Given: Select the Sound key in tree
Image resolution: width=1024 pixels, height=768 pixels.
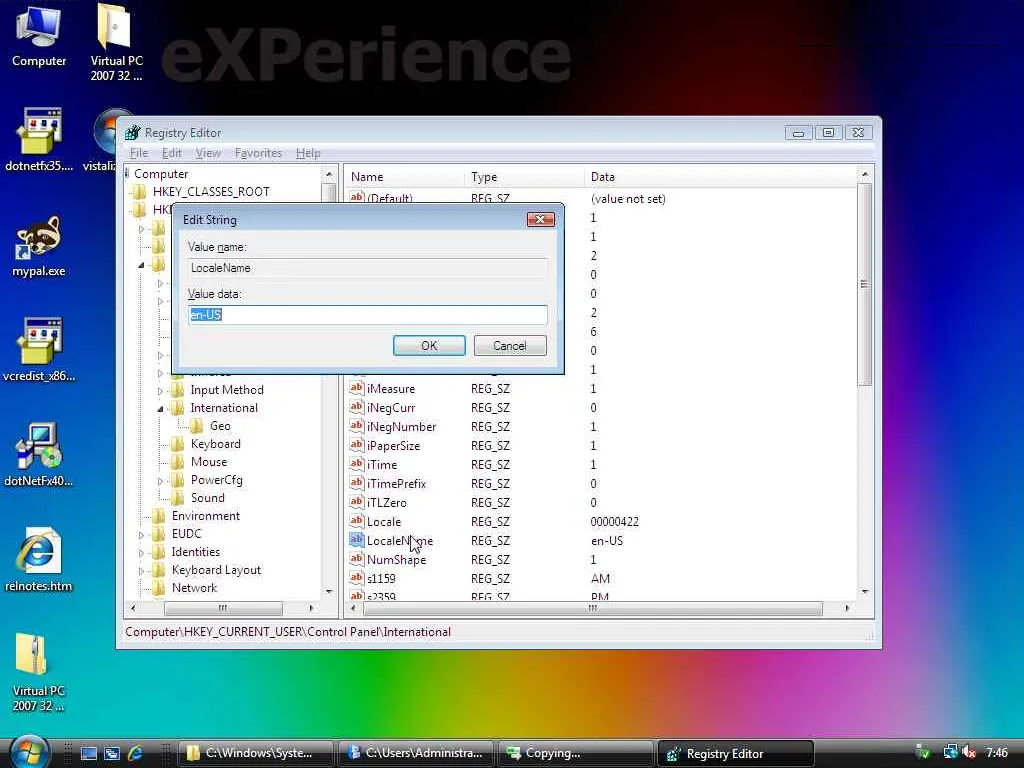Looking at the screenshot, I should pos(208,498).
